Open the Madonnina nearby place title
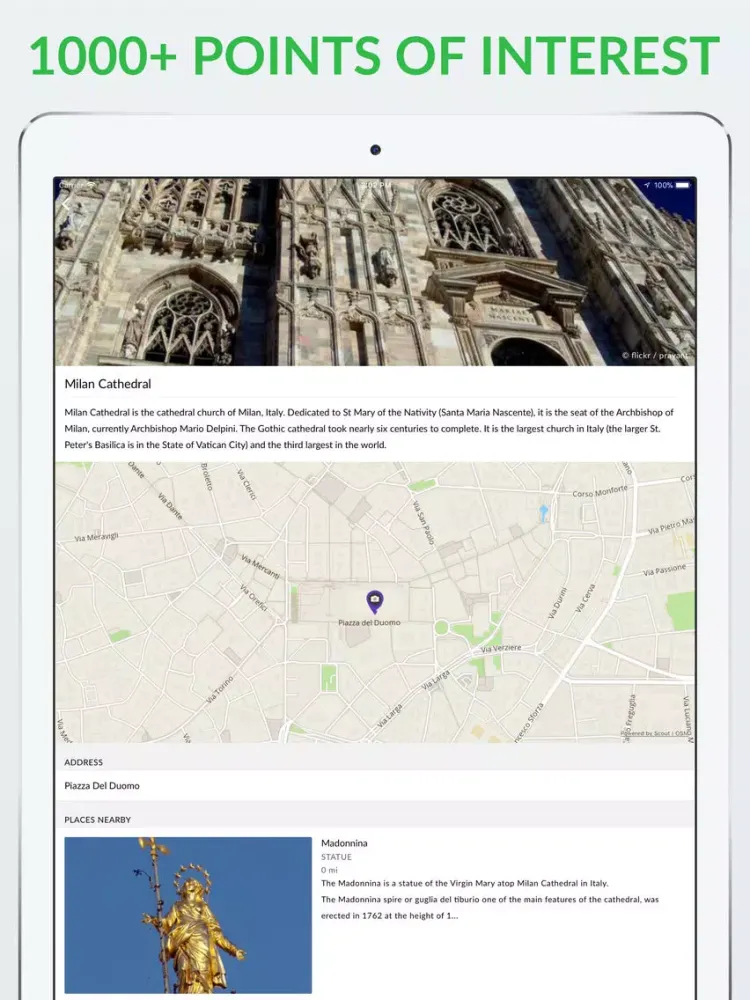Screen dimensions: 750x1000 (344, 842)
